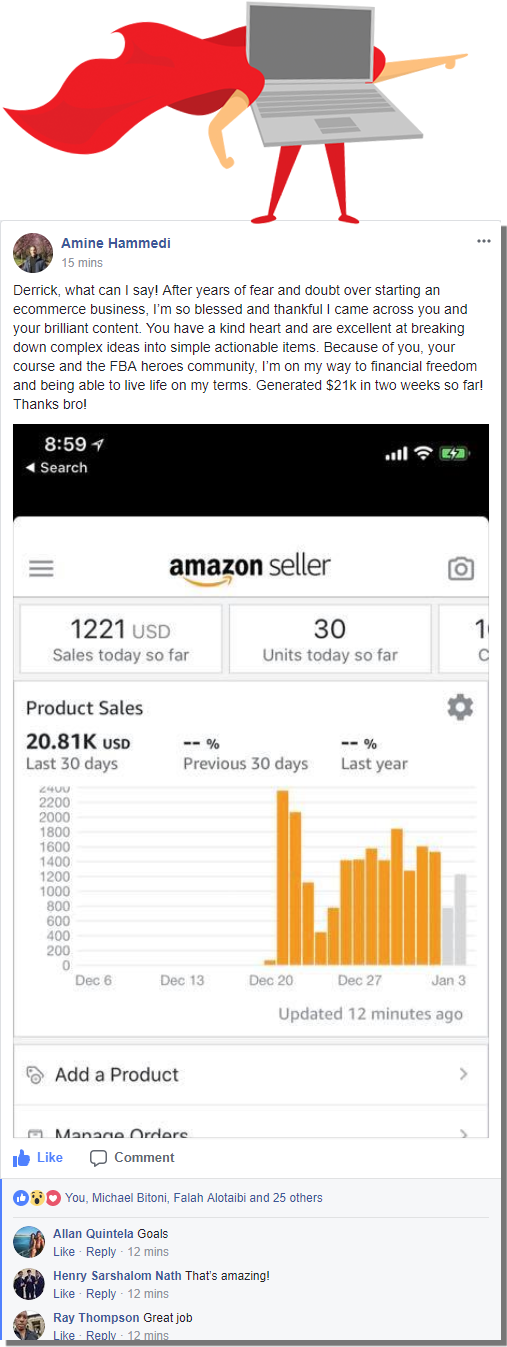Open the hamburger menu in Amazon Seller

[x=41, y=569]
